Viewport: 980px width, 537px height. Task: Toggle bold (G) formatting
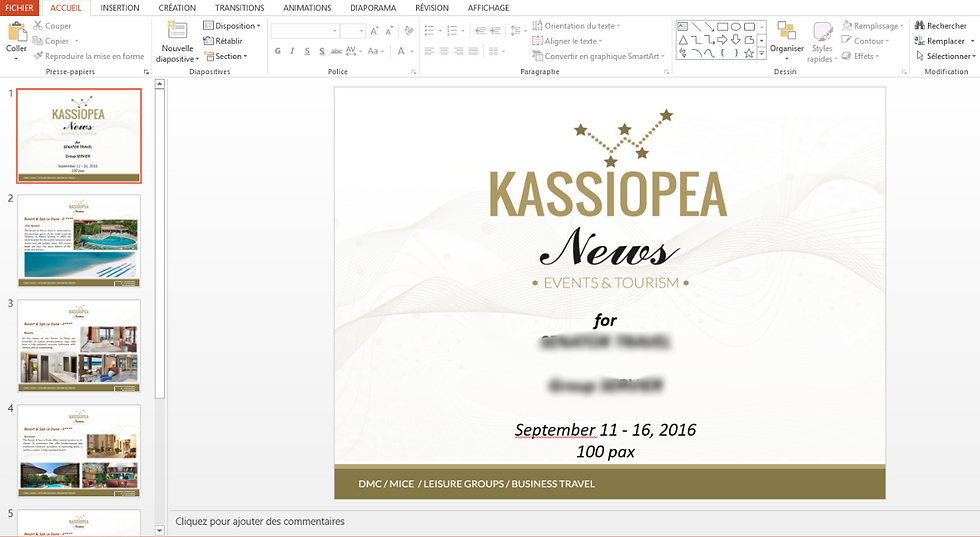[x=278, y=51]
